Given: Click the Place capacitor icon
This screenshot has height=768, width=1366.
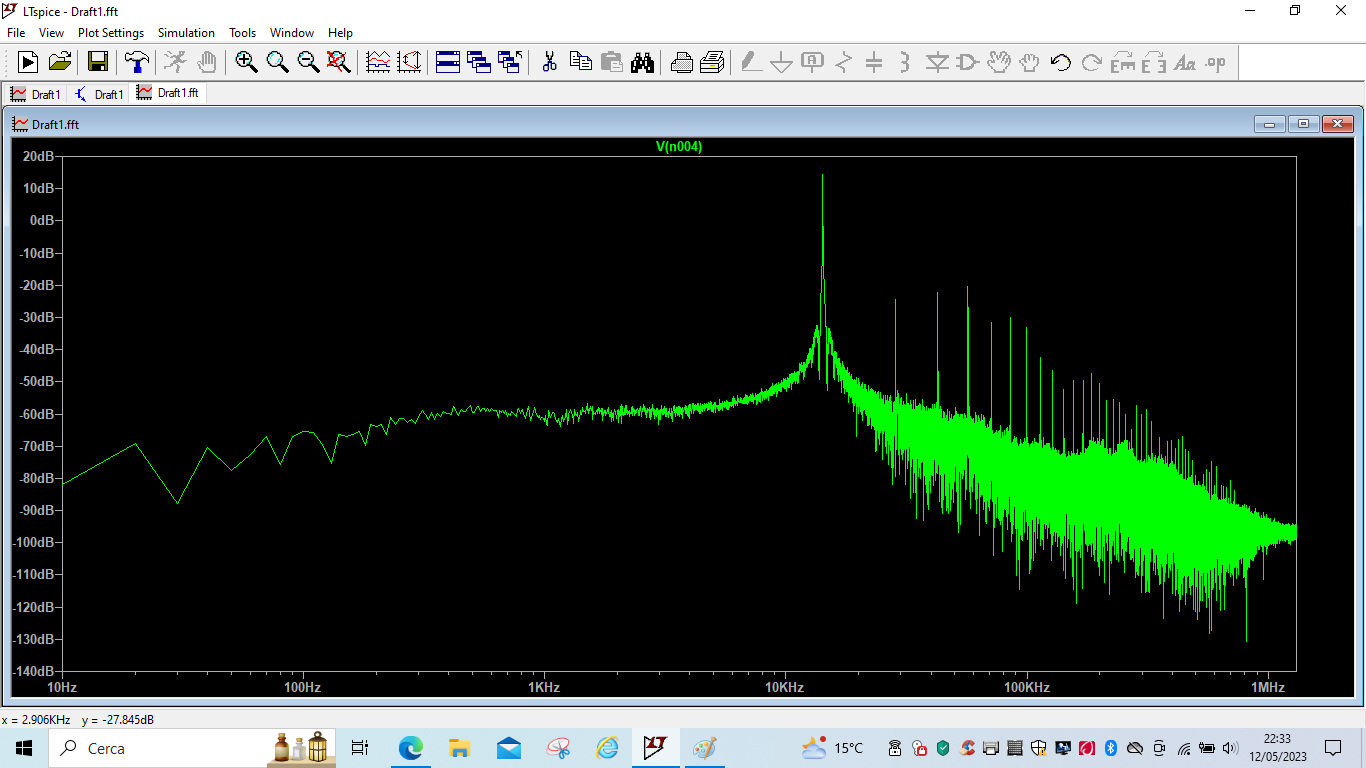Looking at the screenshot, I should tap(874, 62).
